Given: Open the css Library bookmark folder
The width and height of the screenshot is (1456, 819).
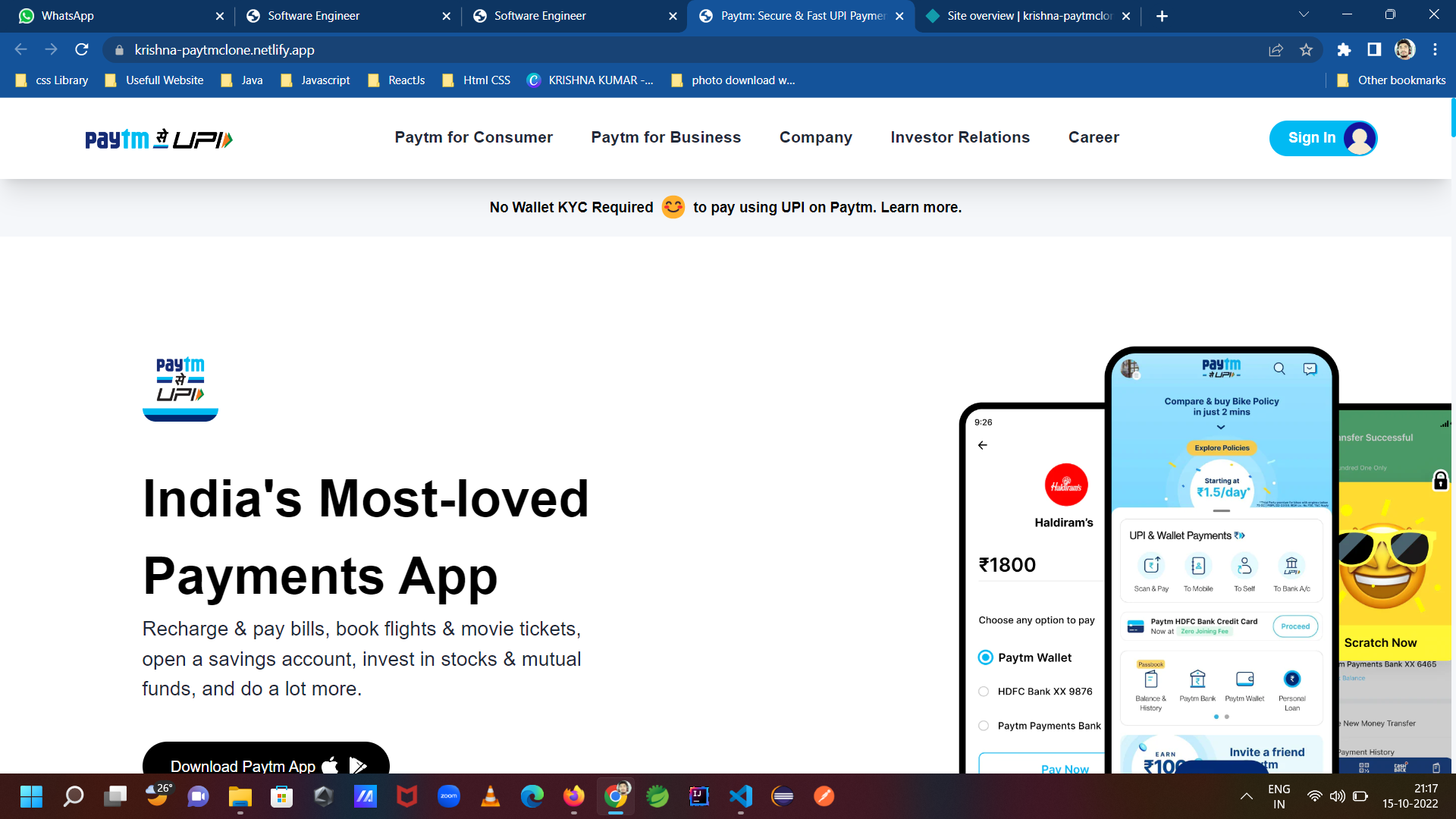Looking at the screenshot, I should pyautogui.click(x=52, y=80).
